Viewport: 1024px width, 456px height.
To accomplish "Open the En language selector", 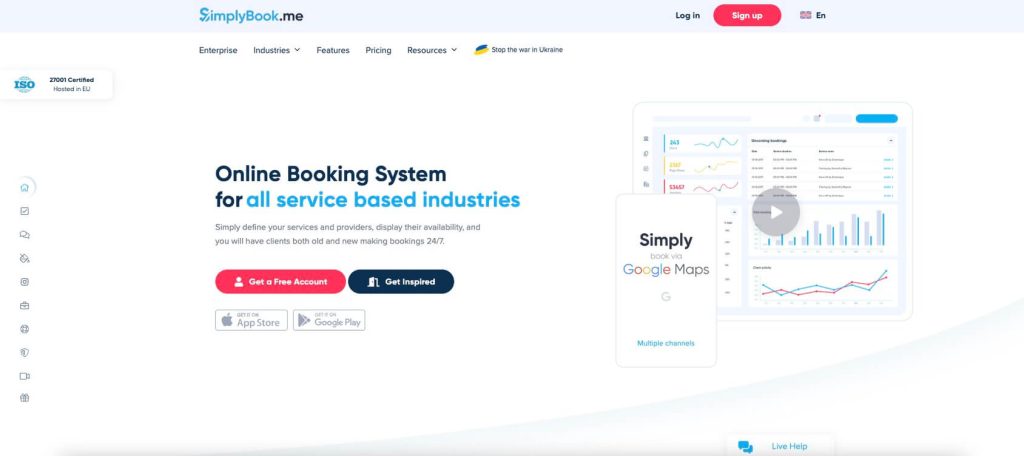I will tap(812, 15).
